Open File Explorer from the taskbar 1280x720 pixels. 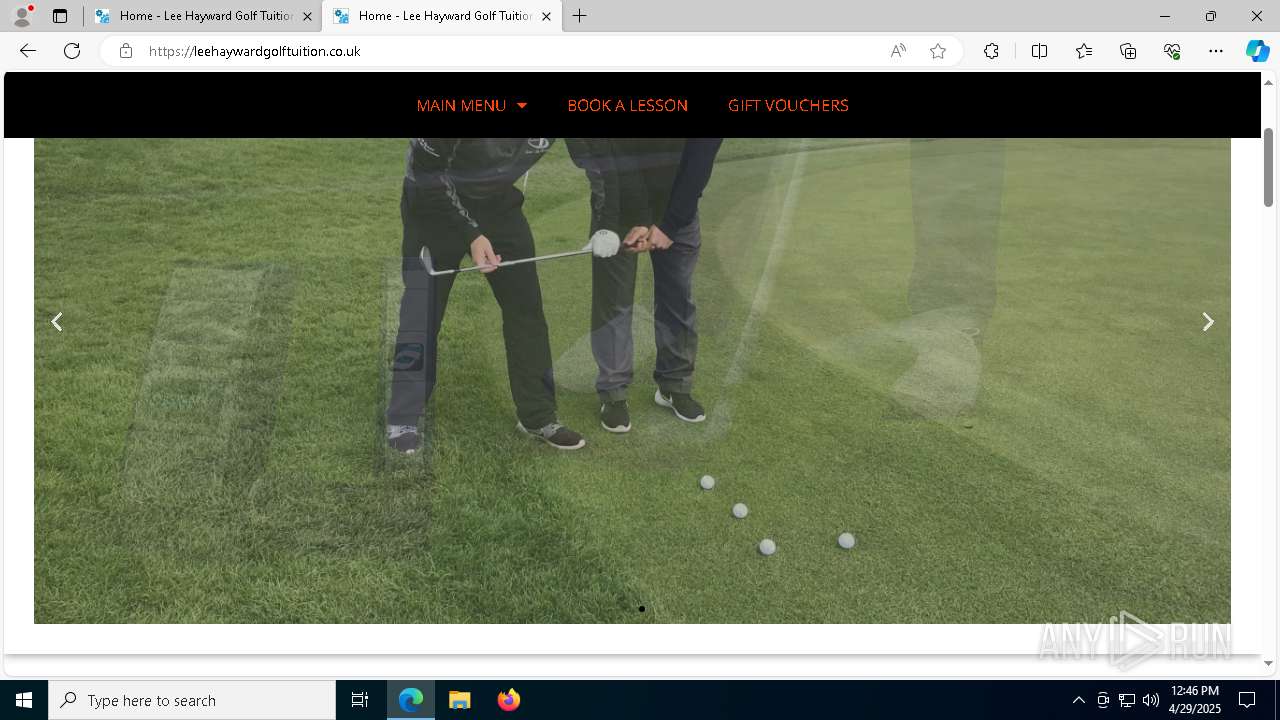(x=460, y=700)
